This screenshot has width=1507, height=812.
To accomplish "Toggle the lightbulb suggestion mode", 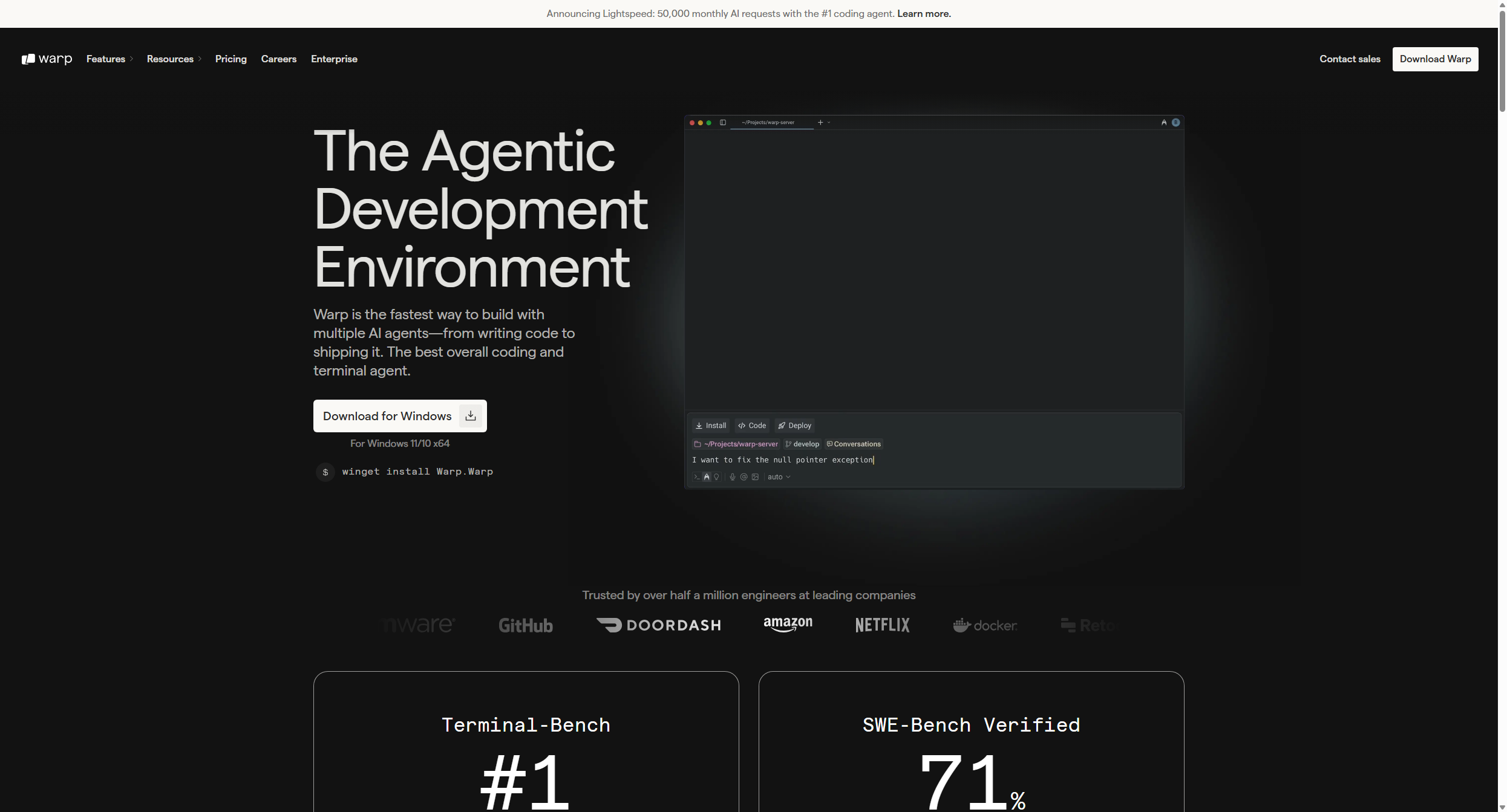I will coord(716,477).
